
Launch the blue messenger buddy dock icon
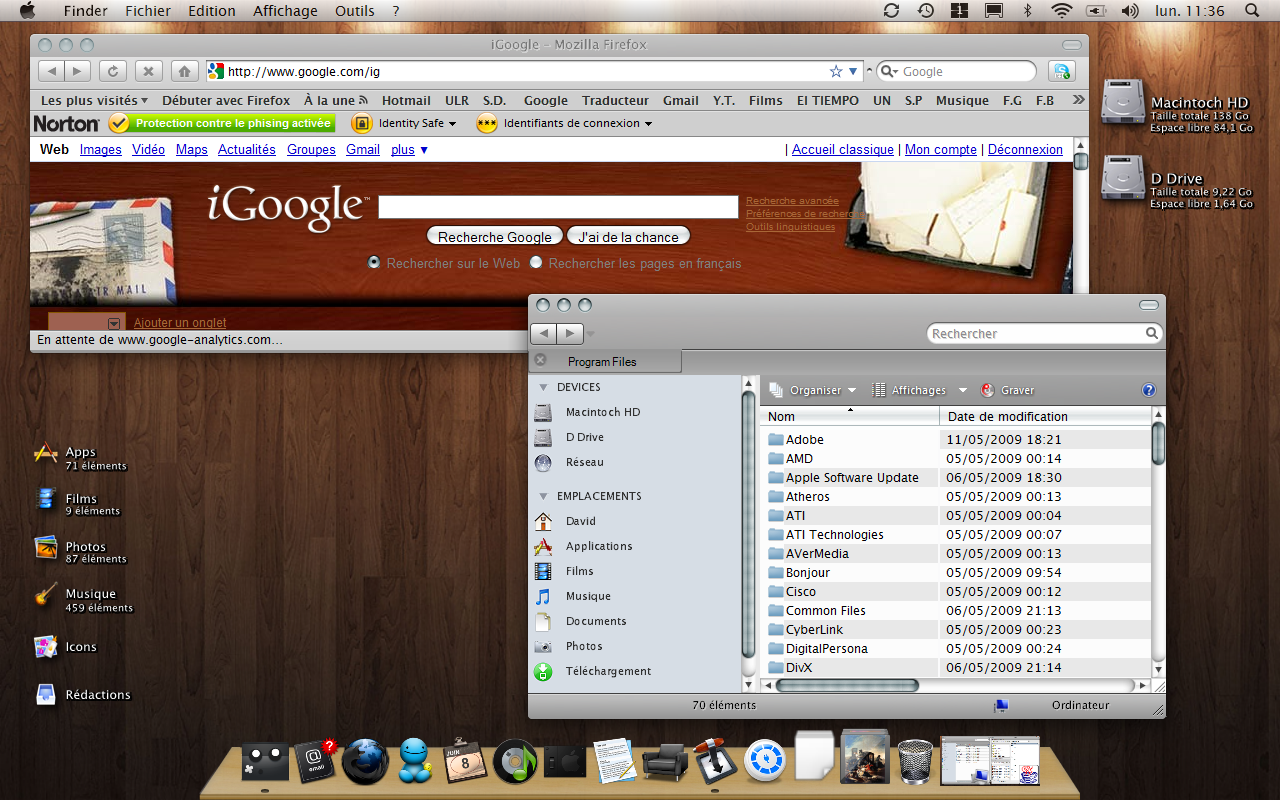414,761
